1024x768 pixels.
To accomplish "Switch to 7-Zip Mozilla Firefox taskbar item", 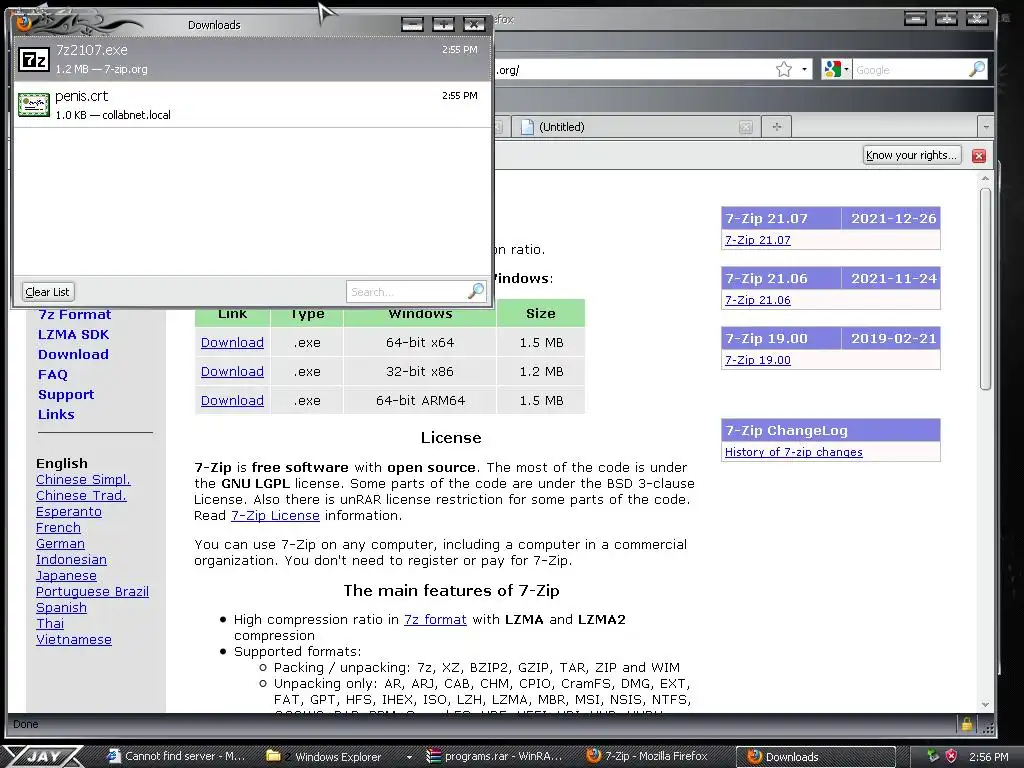I will coord(648,756).
